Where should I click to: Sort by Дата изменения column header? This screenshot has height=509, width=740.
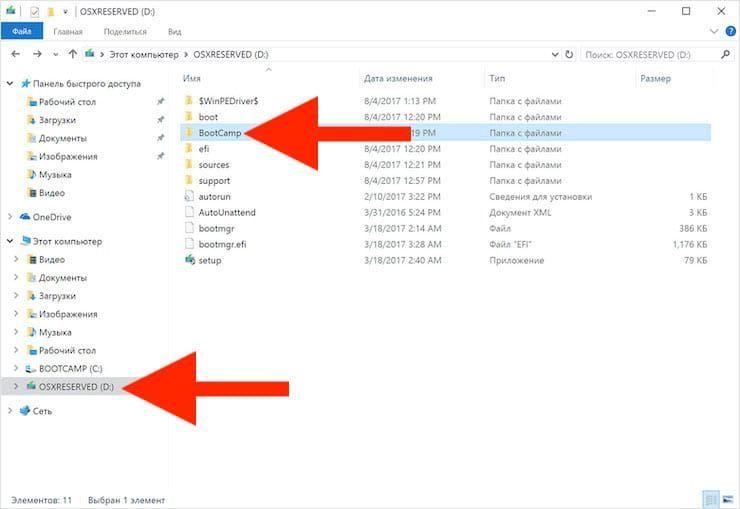tap(398, 78)
